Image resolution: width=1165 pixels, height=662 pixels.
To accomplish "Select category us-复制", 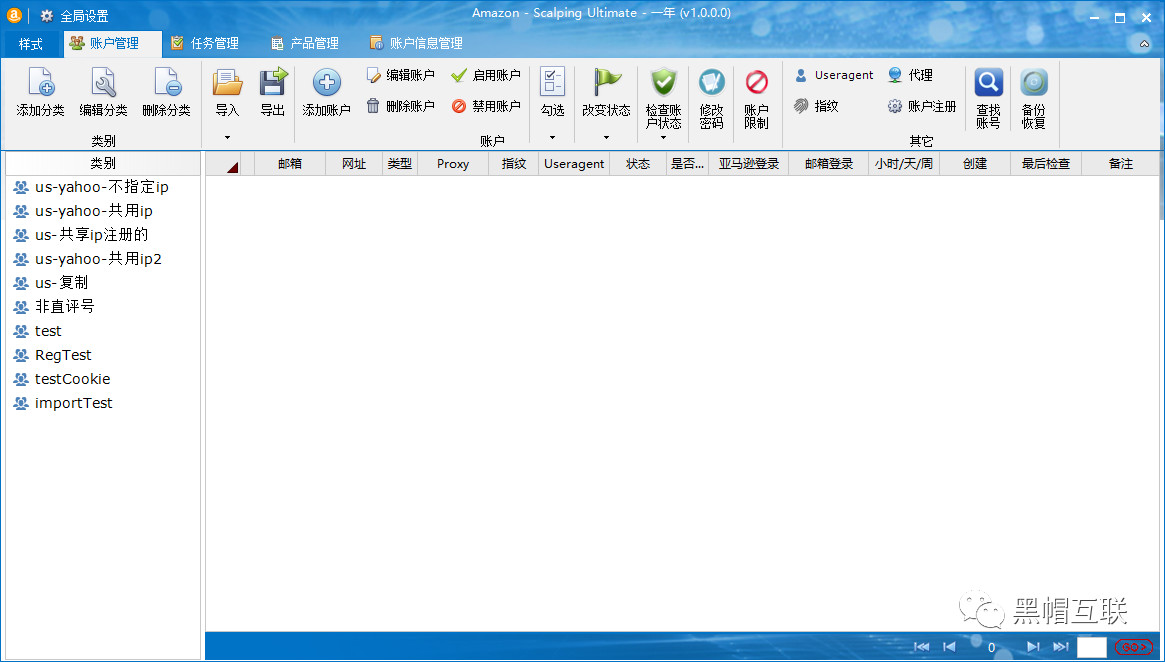I will pyautogui.click(x=103, y=282).
